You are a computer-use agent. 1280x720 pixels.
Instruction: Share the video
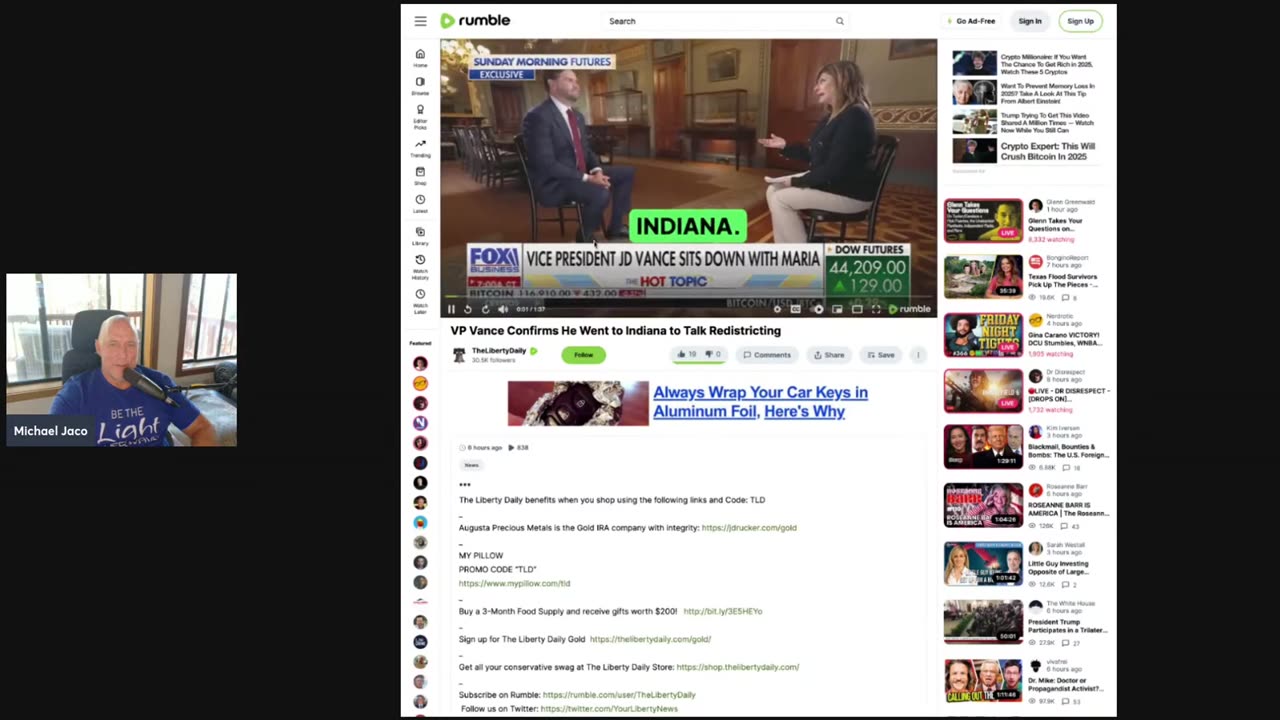829,354
